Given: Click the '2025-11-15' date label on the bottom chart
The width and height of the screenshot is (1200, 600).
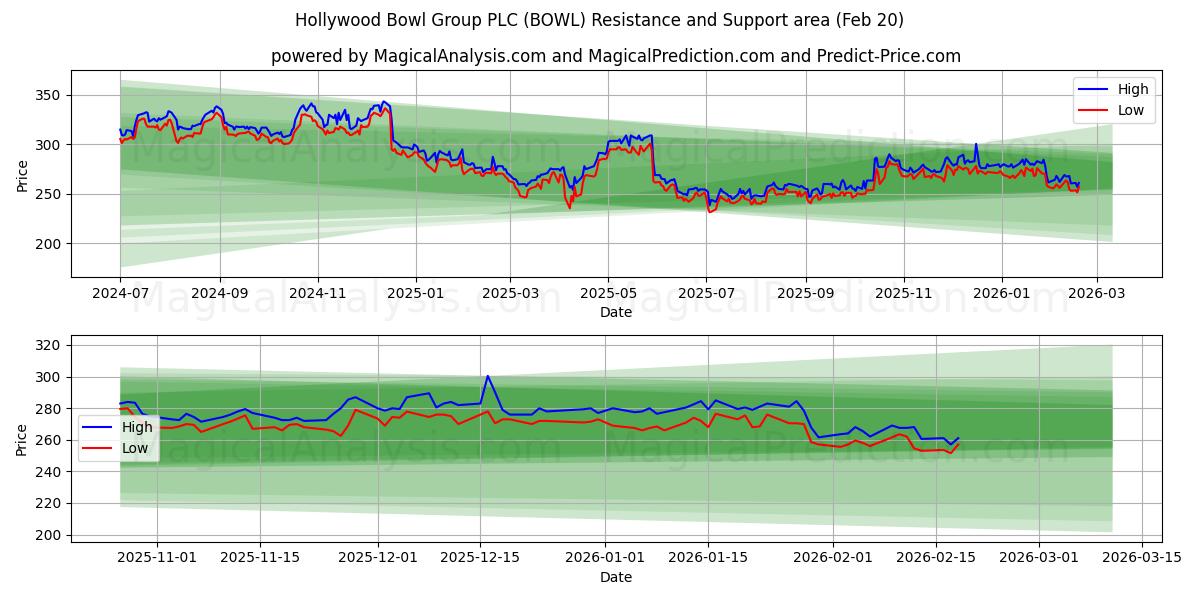Looking at the screenshot, I should coord(261,560).
